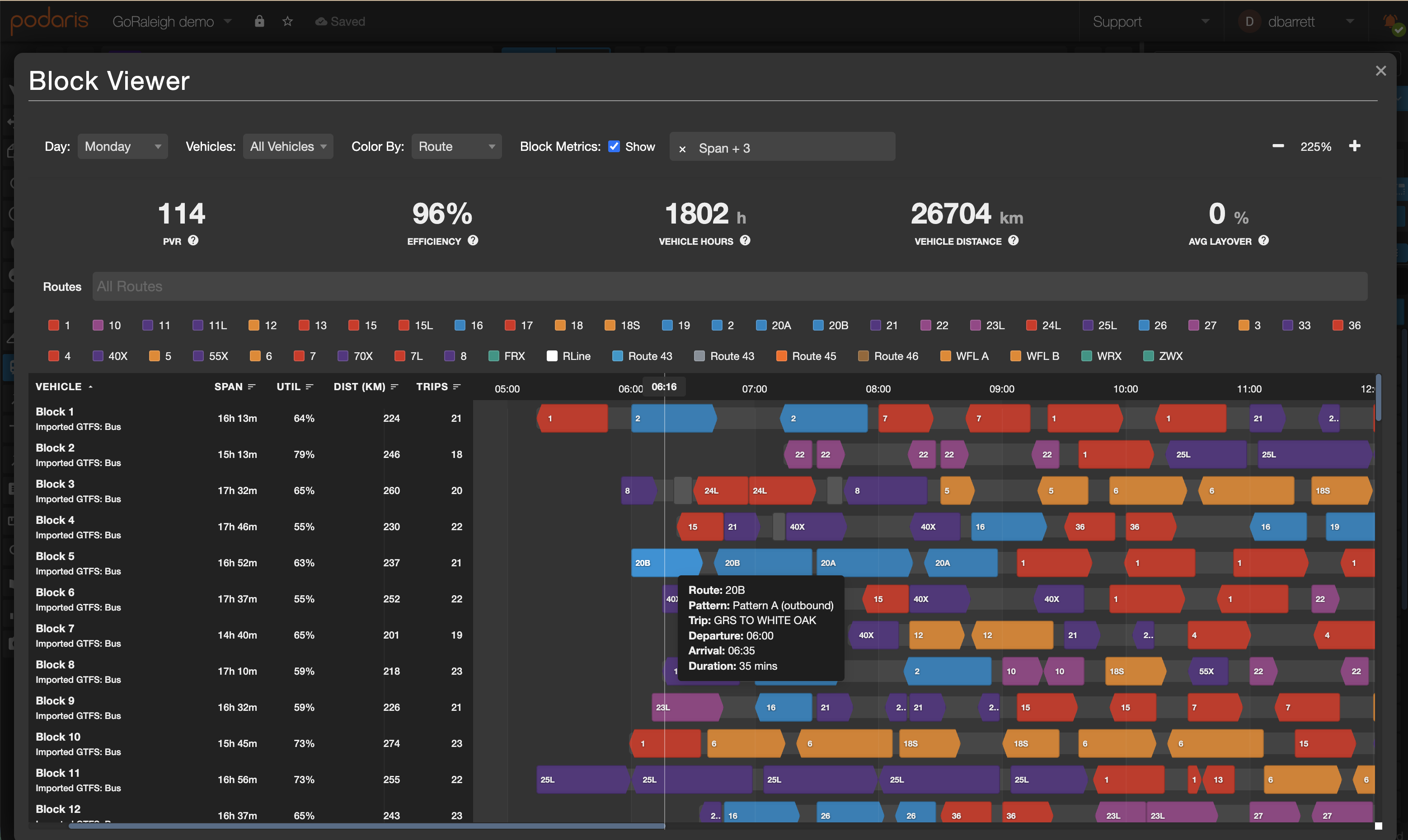Zoom out with the minus icon
Screen dimensions: 1408x840
[1278, 146]
